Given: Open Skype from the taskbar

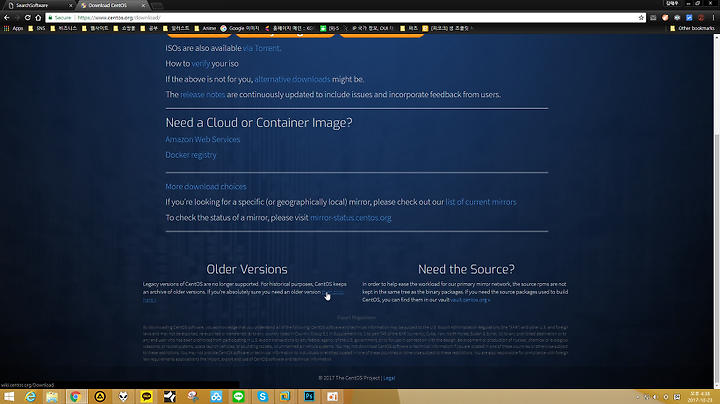Looking at the screenshot, I should pos(262,397).
